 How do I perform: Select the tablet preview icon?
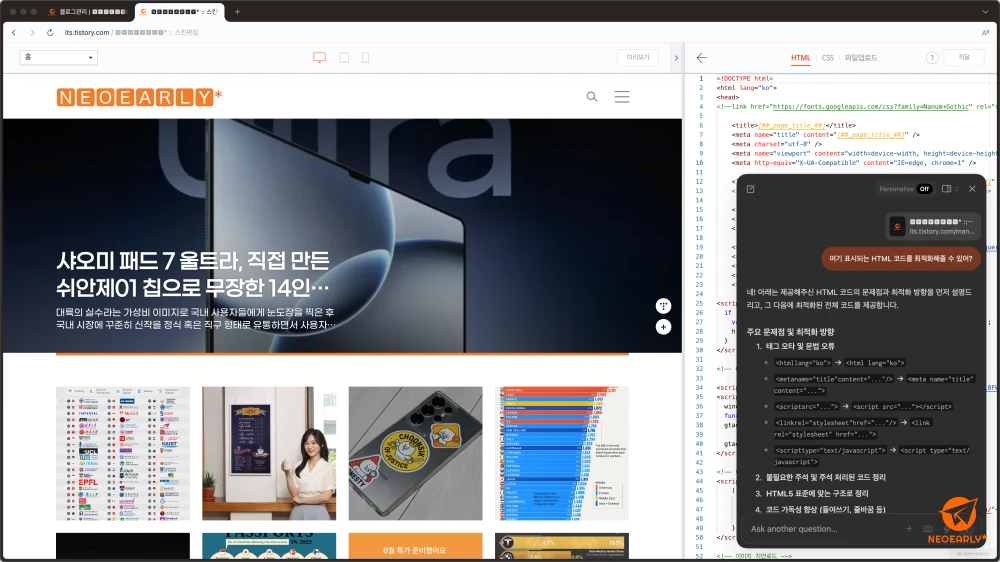(x=344, y=57)
